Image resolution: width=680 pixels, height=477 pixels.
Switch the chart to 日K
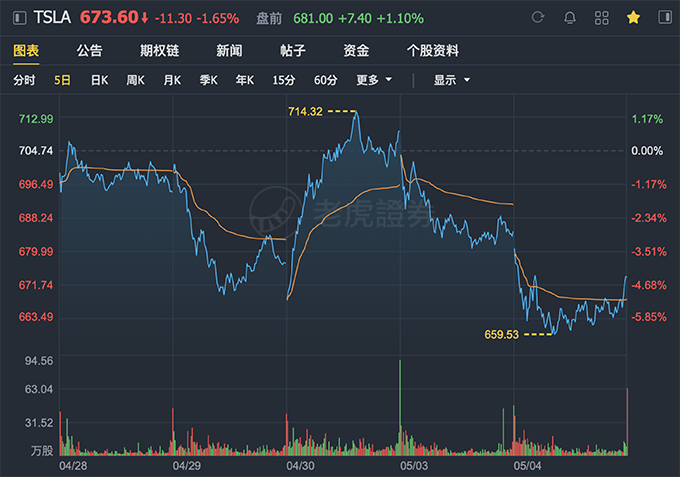pyautogui.click(x=99, y=80)
